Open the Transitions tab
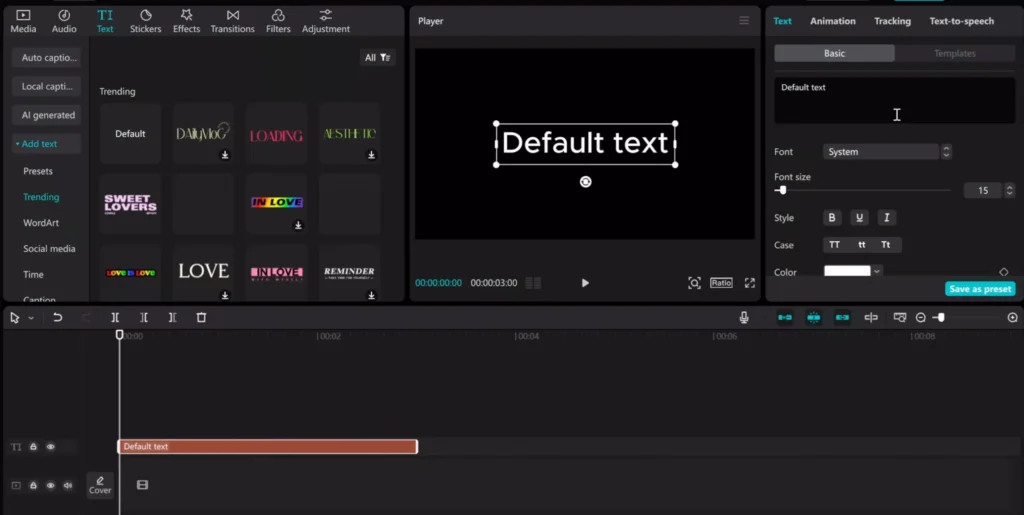The image size is (1024, 515). click(x=232, y=21)
